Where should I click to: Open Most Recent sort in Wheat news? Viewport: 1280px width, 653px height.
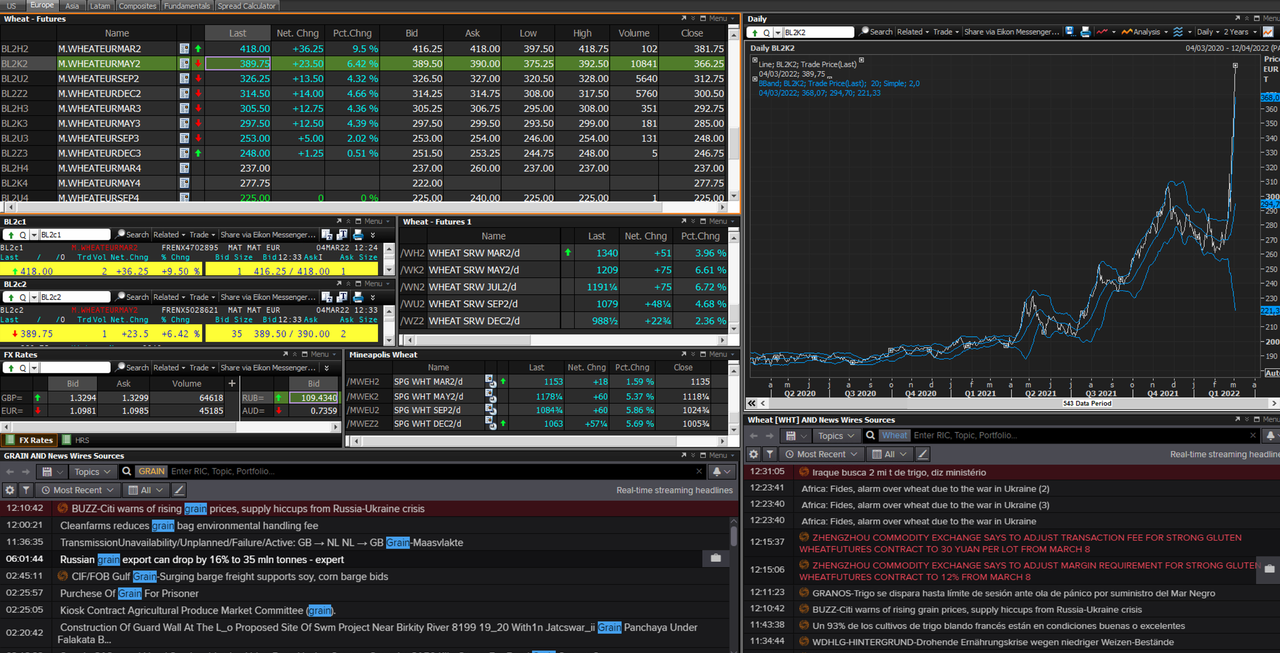821,454
